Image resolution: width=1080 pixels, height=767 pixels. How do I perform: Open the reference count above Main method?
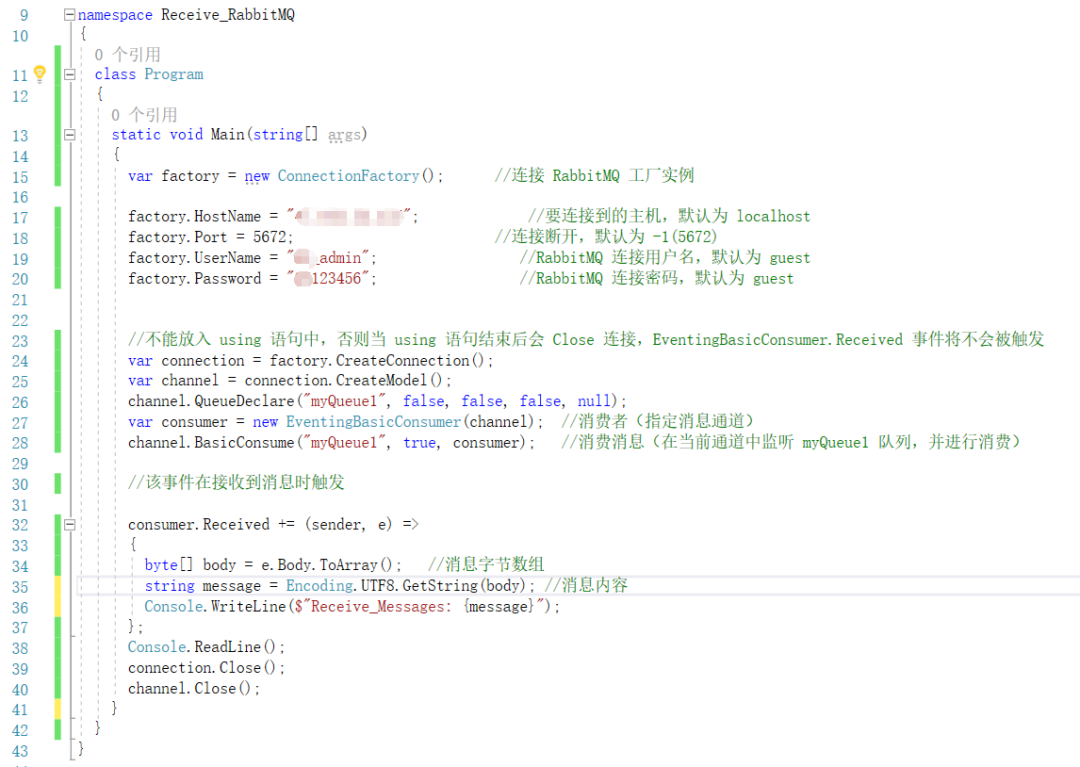pyautogui.click(x=144, y=114)
